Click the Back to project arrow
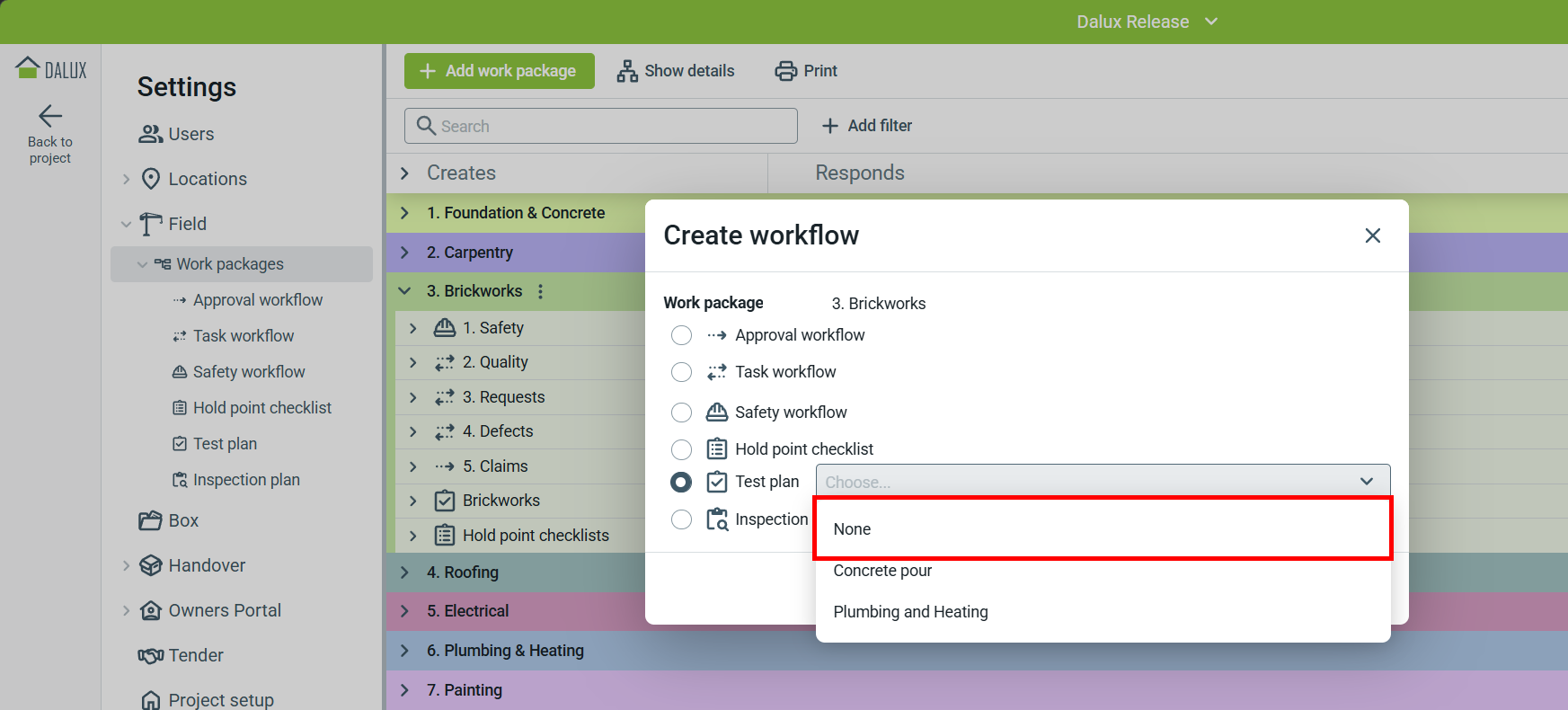 [50, 116]
